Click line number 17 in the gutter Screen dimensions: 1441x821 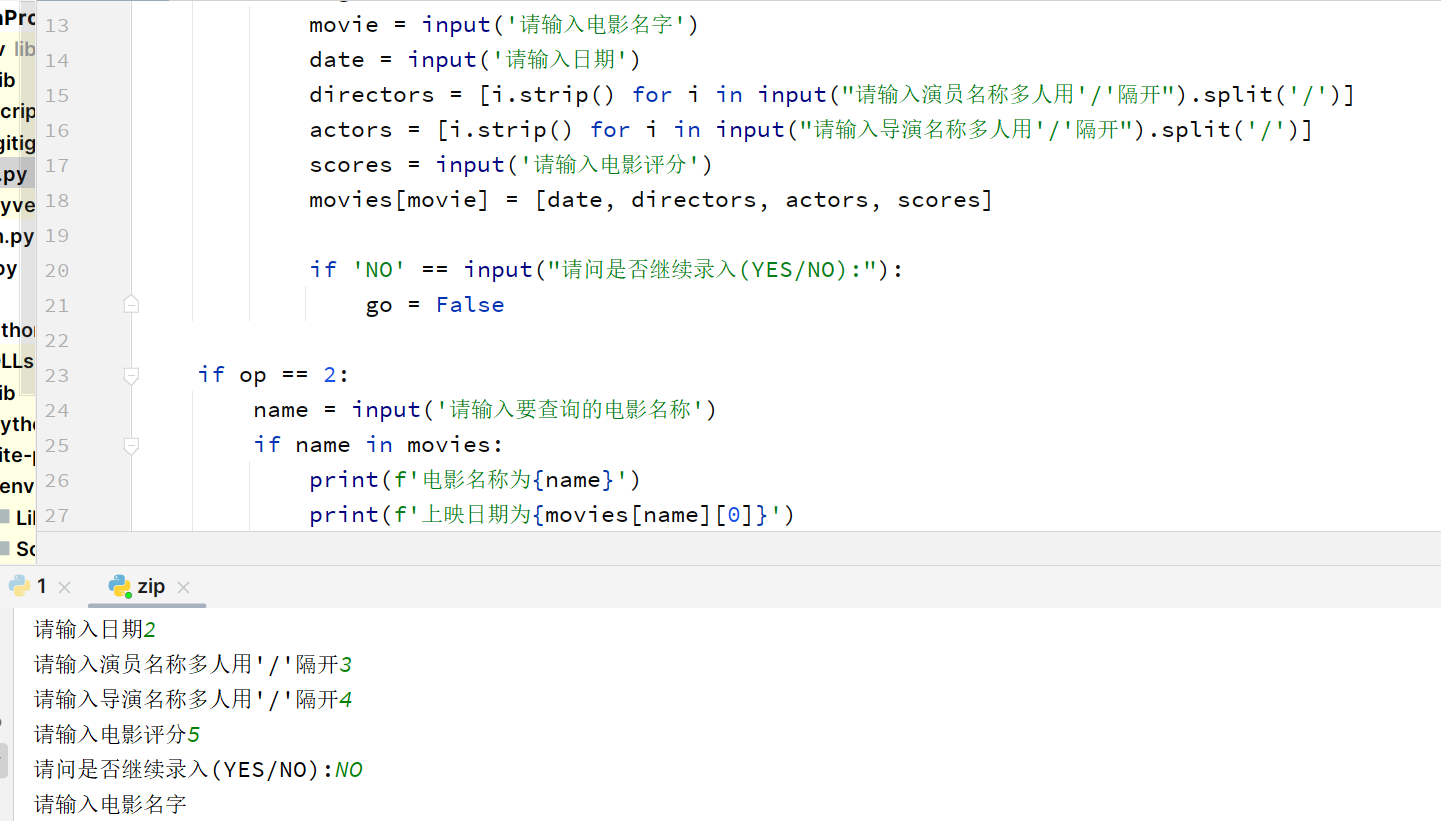click(x=57, y=165)
